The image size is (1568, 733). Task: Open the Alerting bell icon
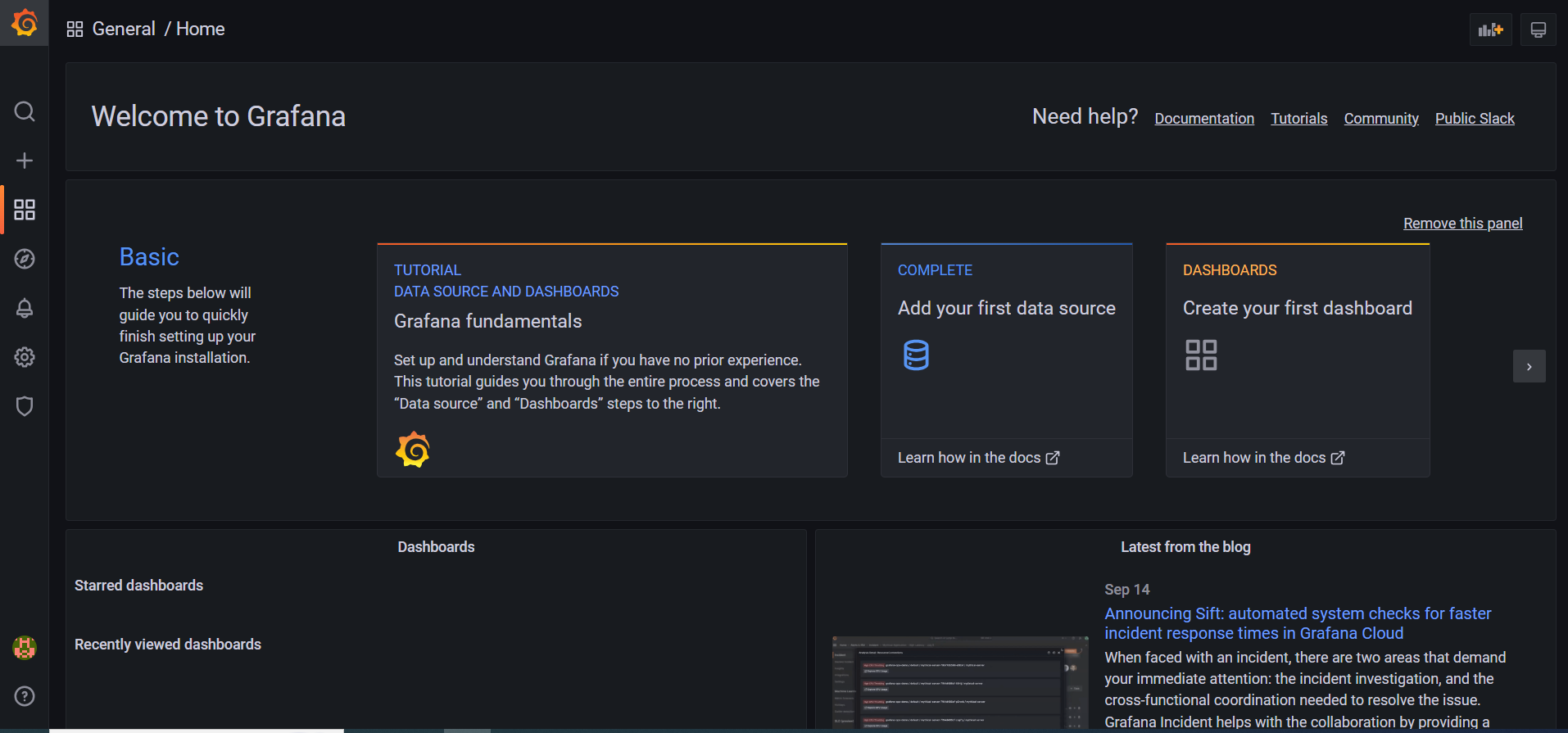point(25,308)
